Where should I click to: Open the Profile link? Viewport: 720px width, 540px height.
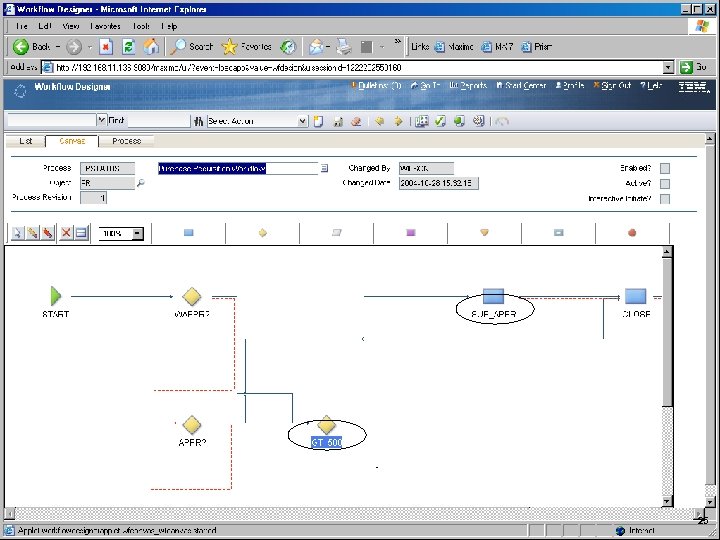tap(570, 85)
